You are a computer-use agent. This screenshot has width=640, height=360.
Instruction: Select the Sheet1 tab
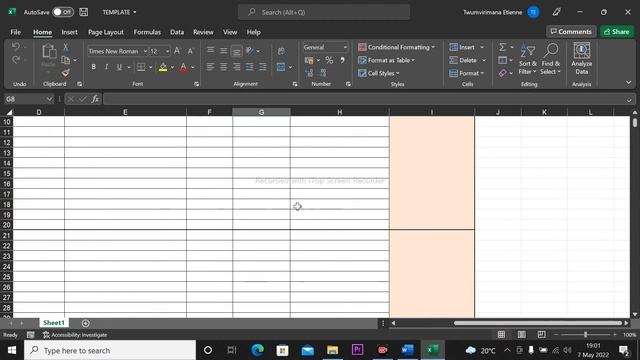(x=54, y=323)
